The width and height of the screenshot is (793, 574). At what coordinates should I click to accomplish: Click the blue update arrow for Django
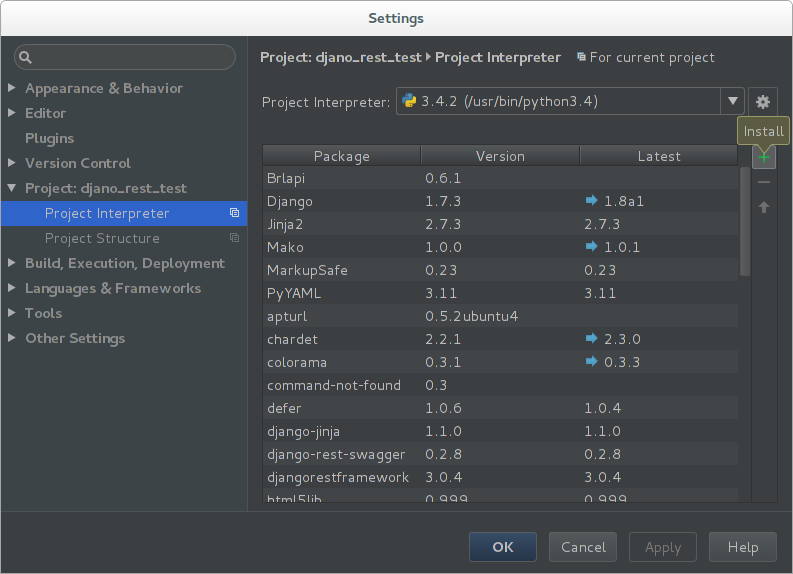[x=591, y=200]
